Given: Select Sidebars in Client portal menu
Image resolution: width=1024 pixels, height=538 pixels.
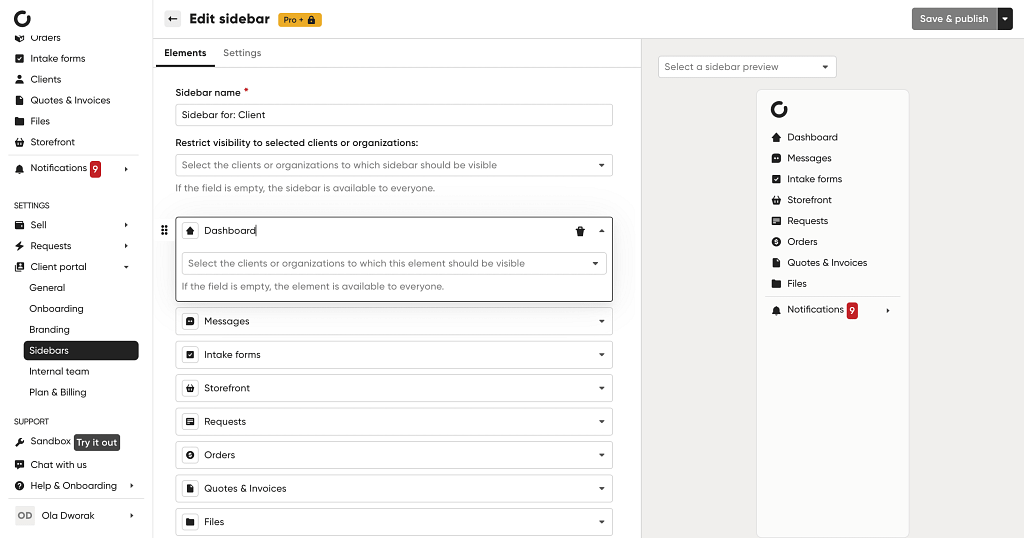Looking at the screenshot, I should point(81,351).
